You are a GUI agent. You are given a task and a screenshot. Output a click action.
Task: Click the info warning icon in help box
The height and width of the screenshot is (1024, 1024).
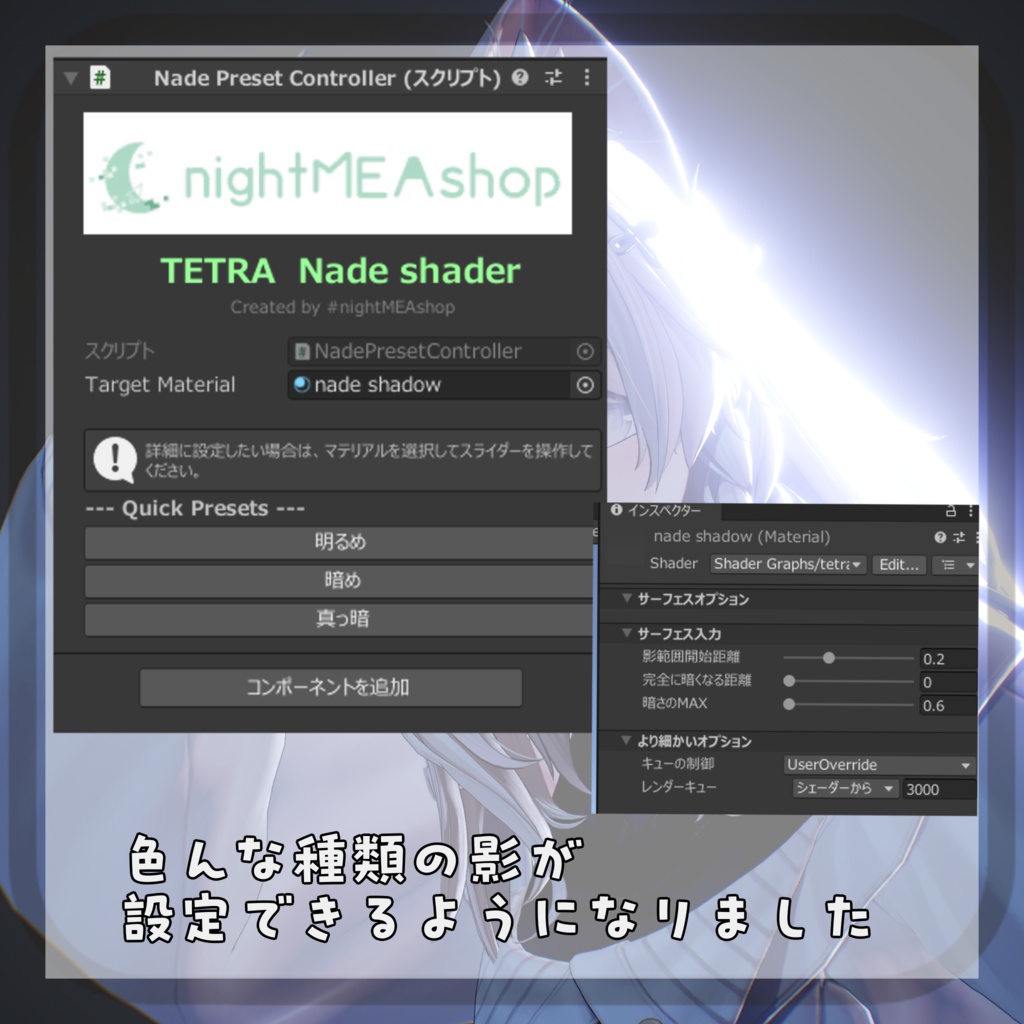click(x=115, y=459)
